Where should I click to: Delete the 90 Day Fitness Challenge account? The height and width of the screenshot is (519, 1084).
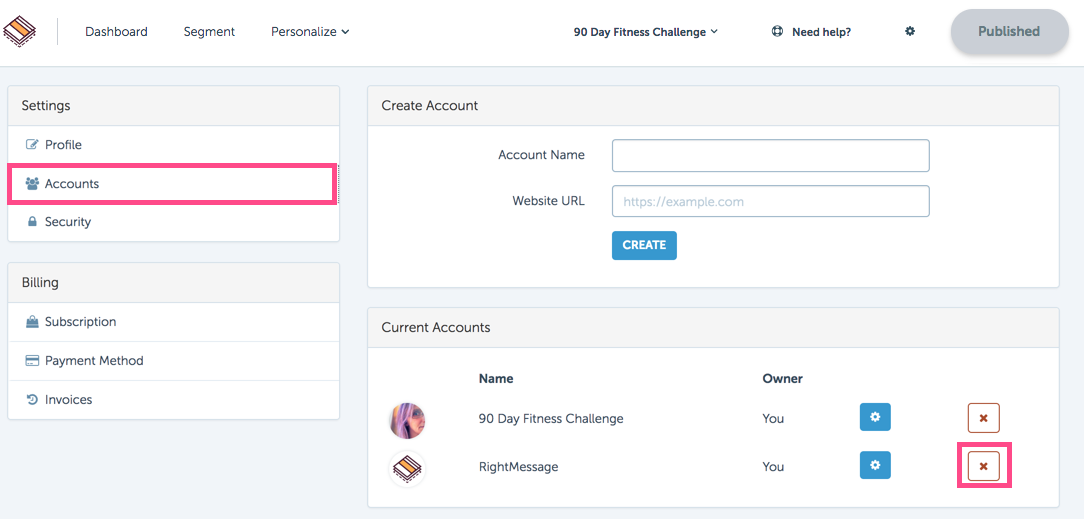pyautogui.click(x=983, y=418)
